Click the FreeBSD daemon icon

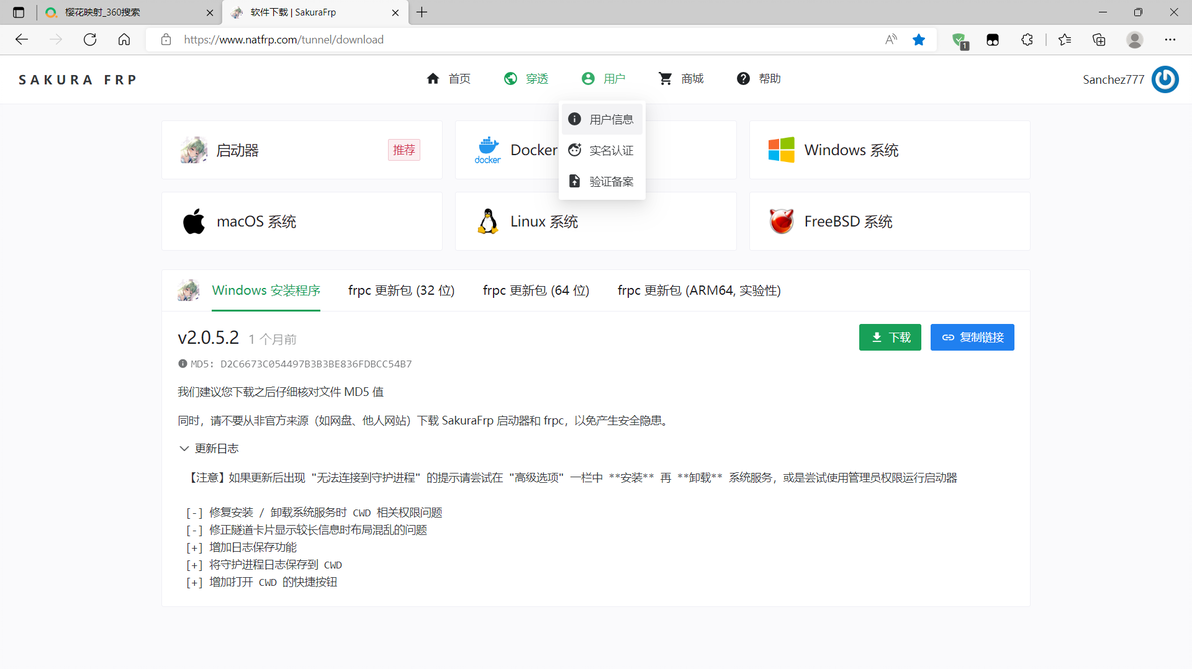click(x=781, y=221)
